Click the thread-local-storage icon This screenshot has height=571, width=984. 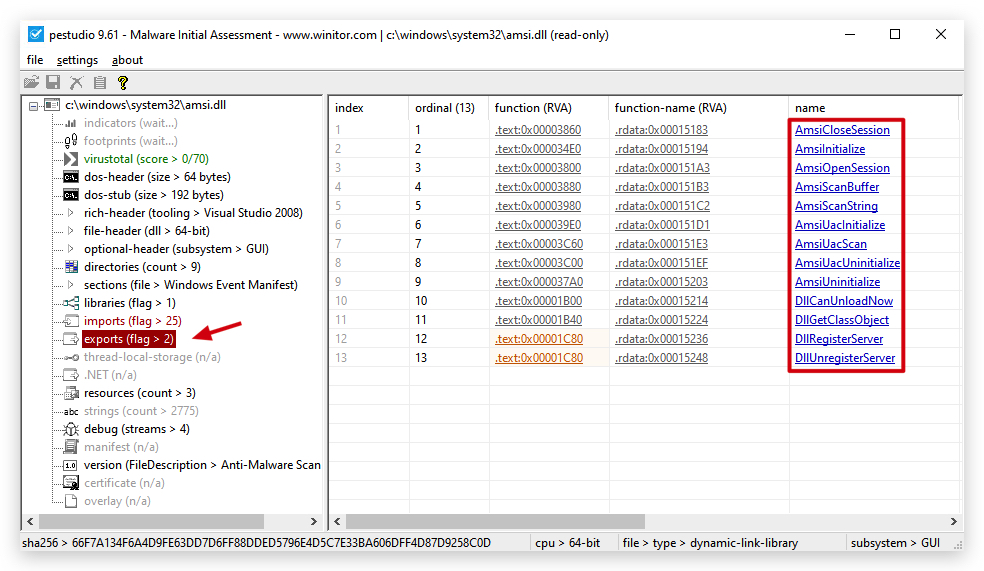[71, 357]
